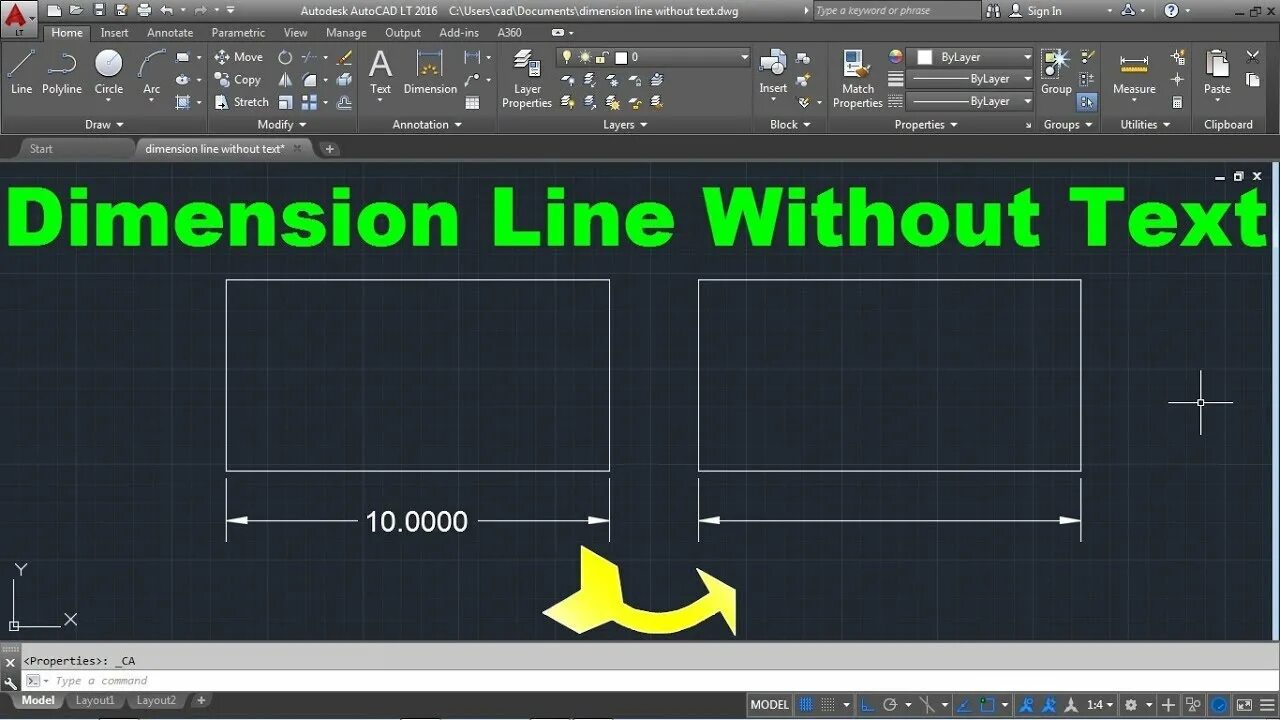Switch to the Annotate ribbon tab
Screen dimensions: 1280x720
point(170,33)
